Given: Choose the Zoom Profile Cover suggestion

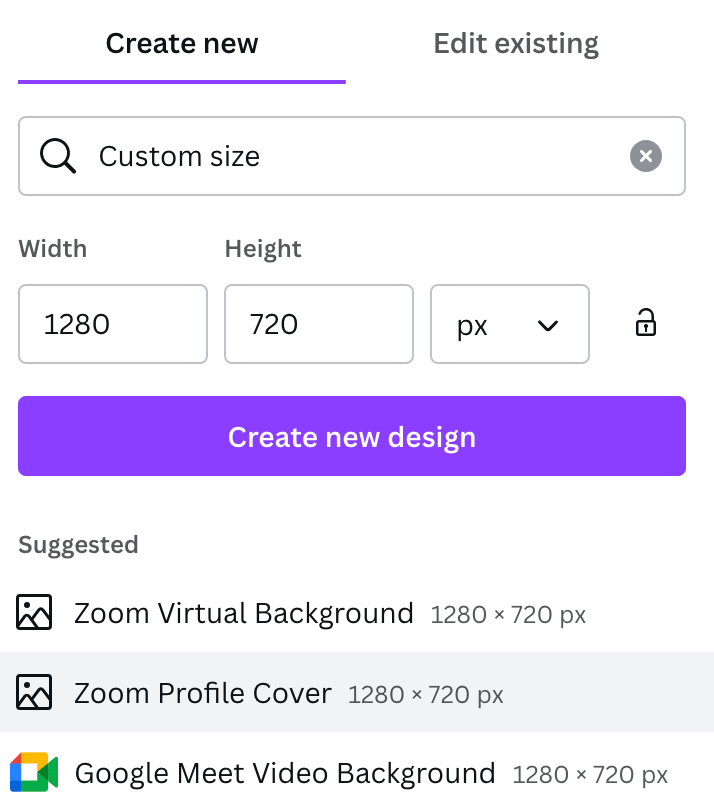Looking at the screenshot, I should point(202,693).
